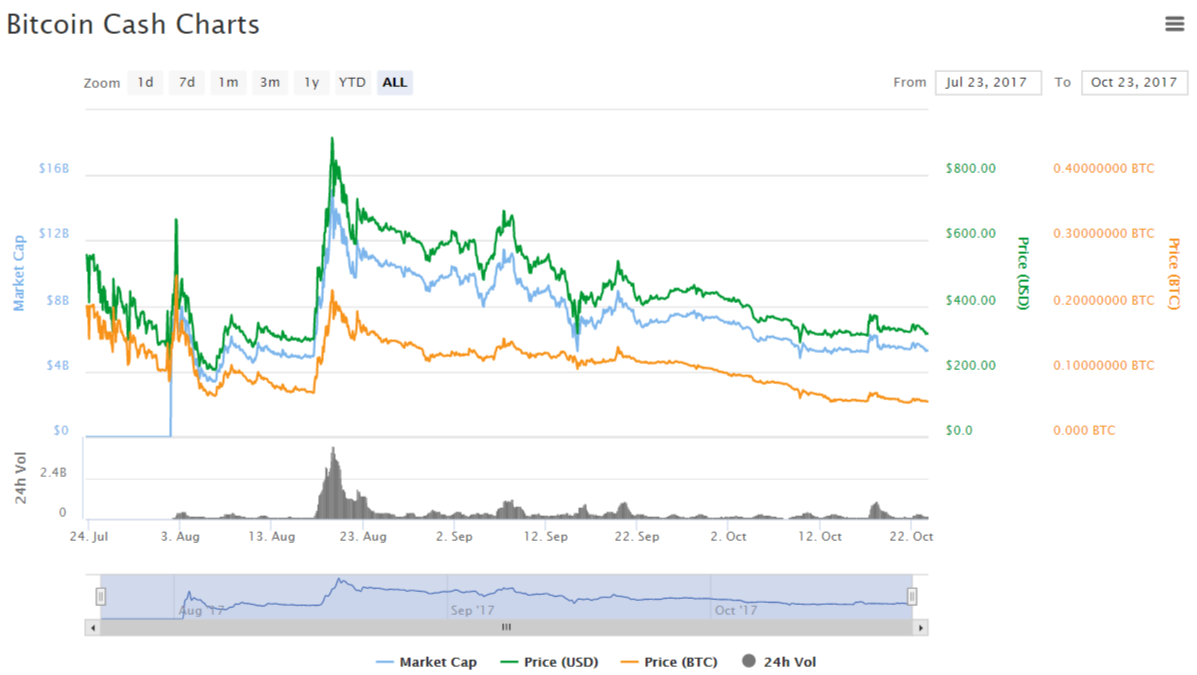Toggle Price (BTC) series in legend

[669, 662]
